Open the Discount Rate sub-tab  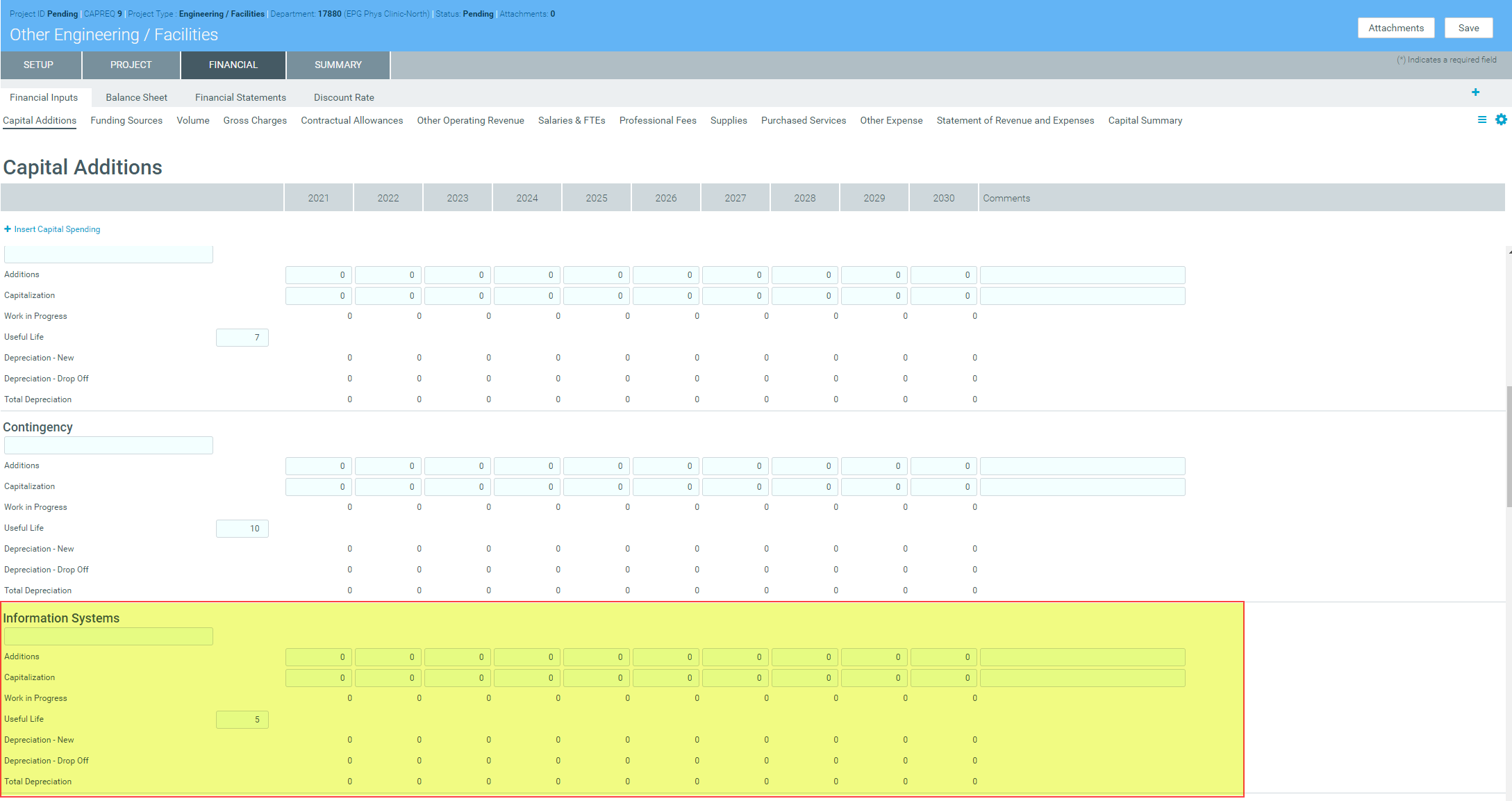coord(344,97)
